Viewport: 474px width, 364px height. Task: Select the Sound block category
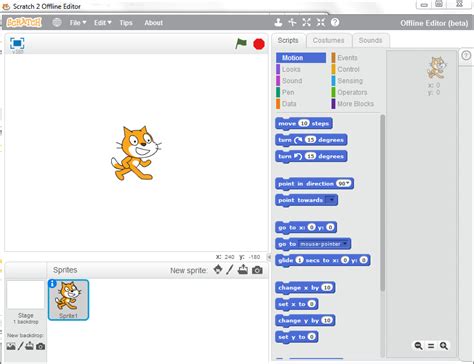point(301,81)
